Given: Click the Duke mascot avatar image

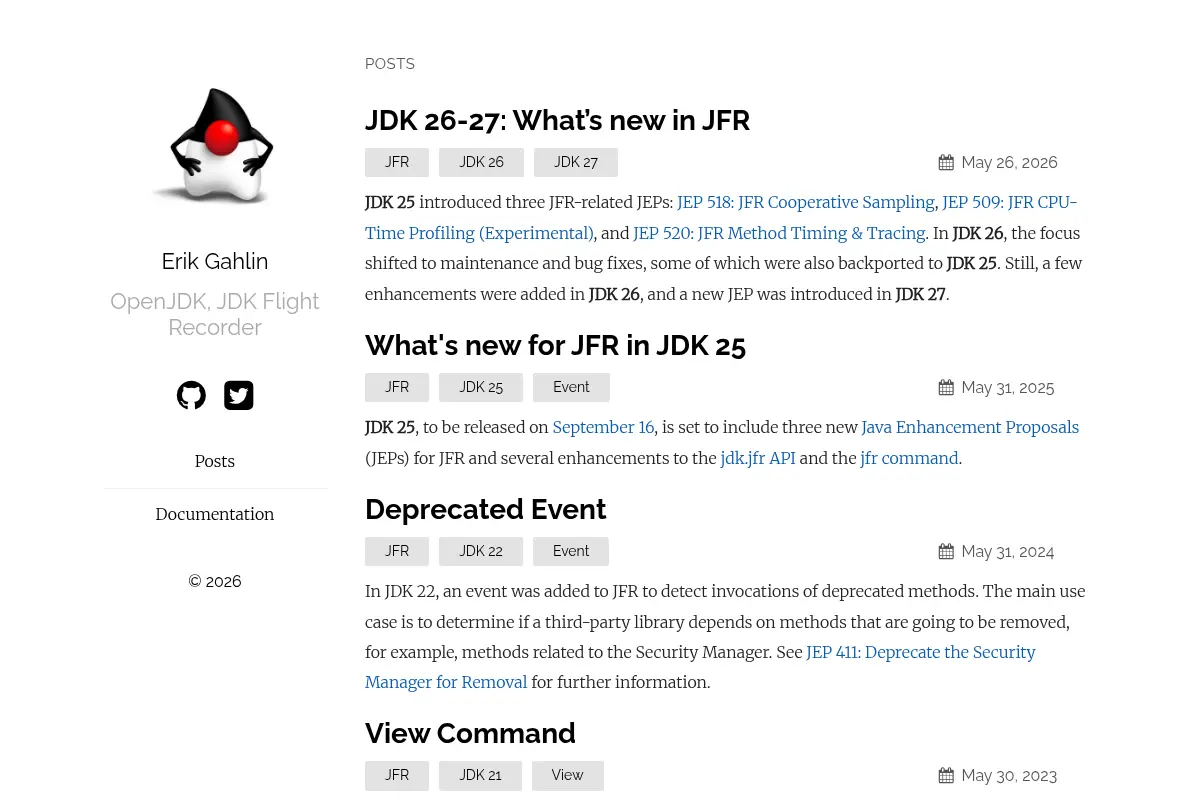Looking at the screenshot, I should (214, 146).
